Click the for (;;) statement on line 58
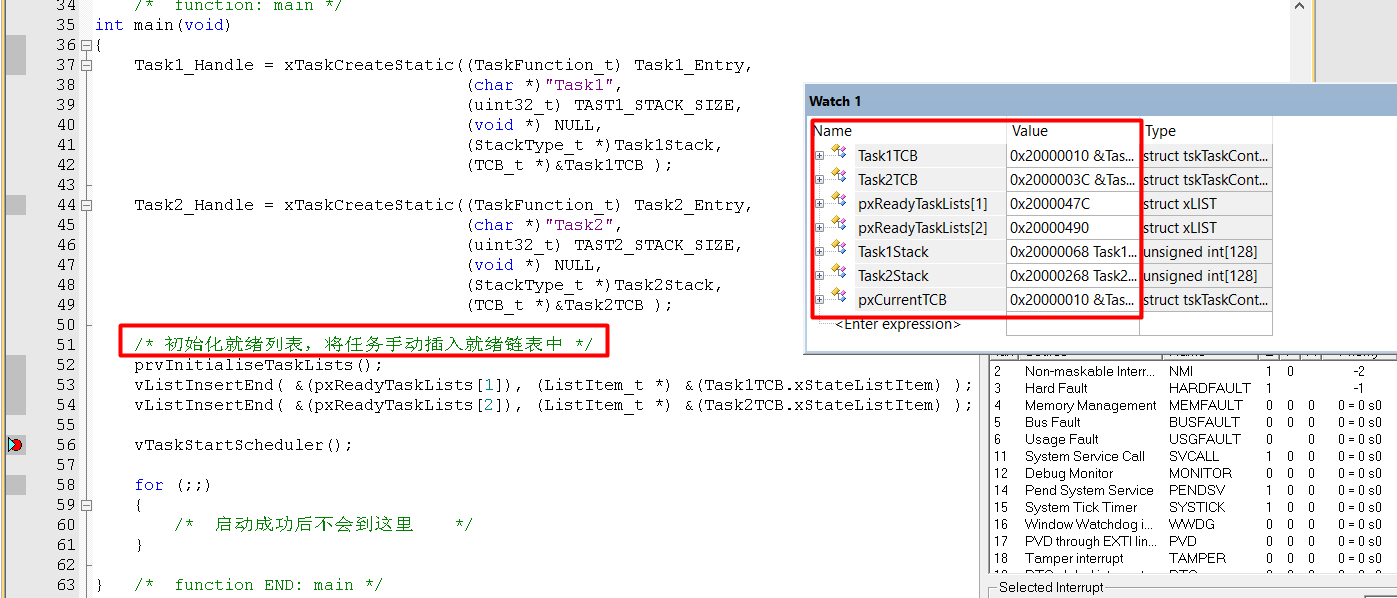1397x598 pixels. coord(173,485)
